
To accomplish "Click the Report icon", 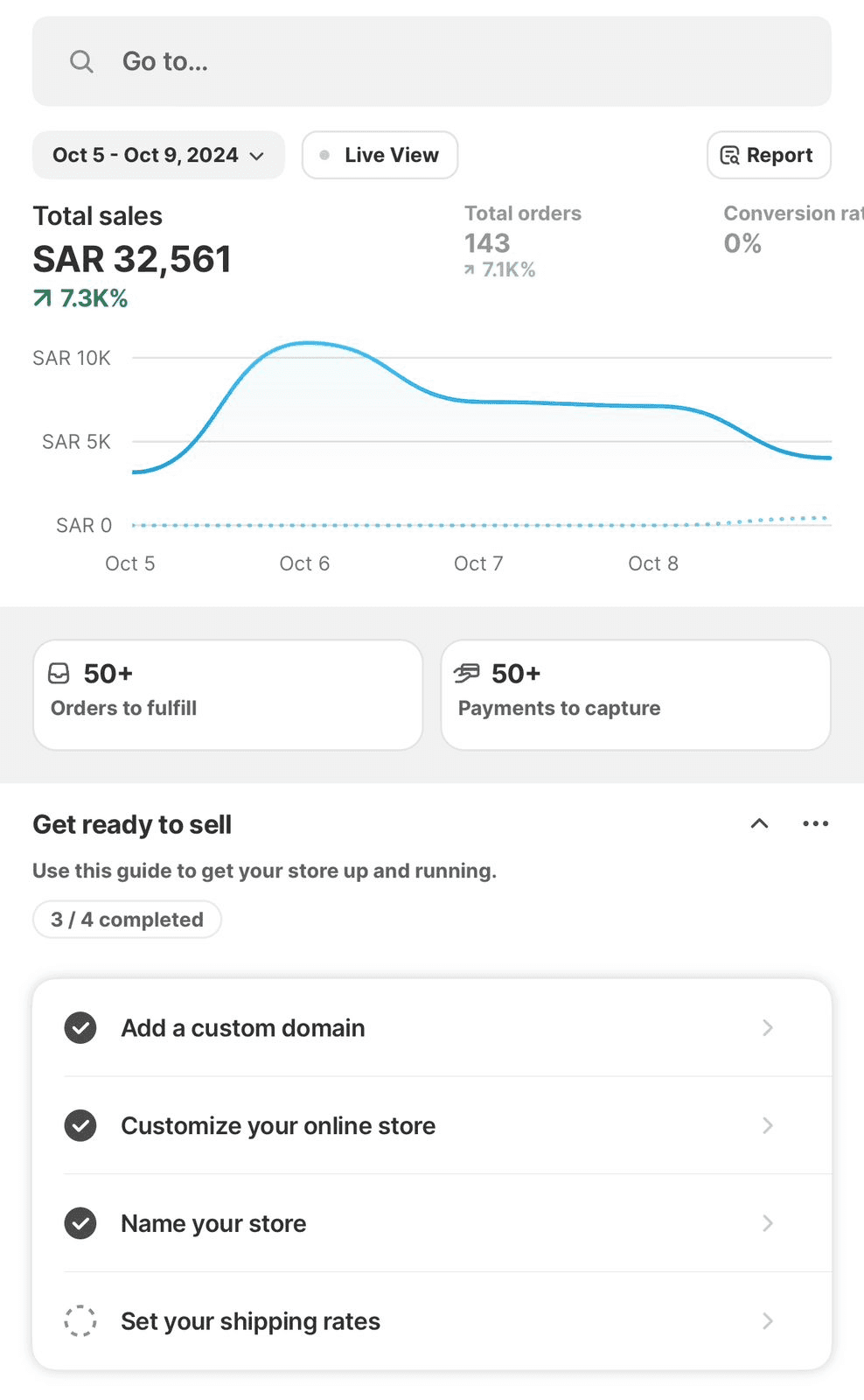I will click(x=729, y=156).
